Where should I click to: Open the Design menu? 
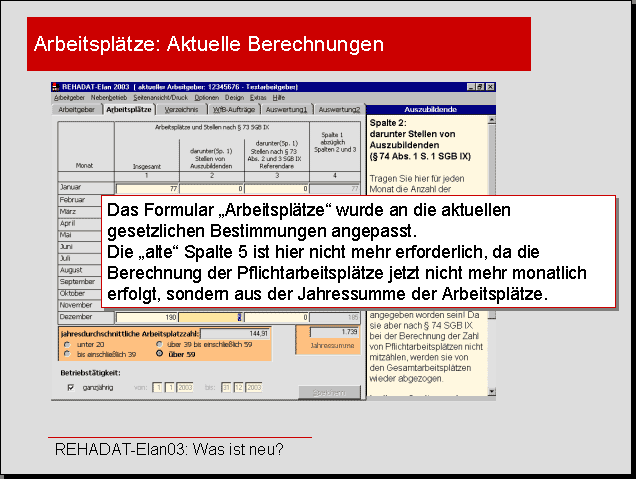coord(234,98)
